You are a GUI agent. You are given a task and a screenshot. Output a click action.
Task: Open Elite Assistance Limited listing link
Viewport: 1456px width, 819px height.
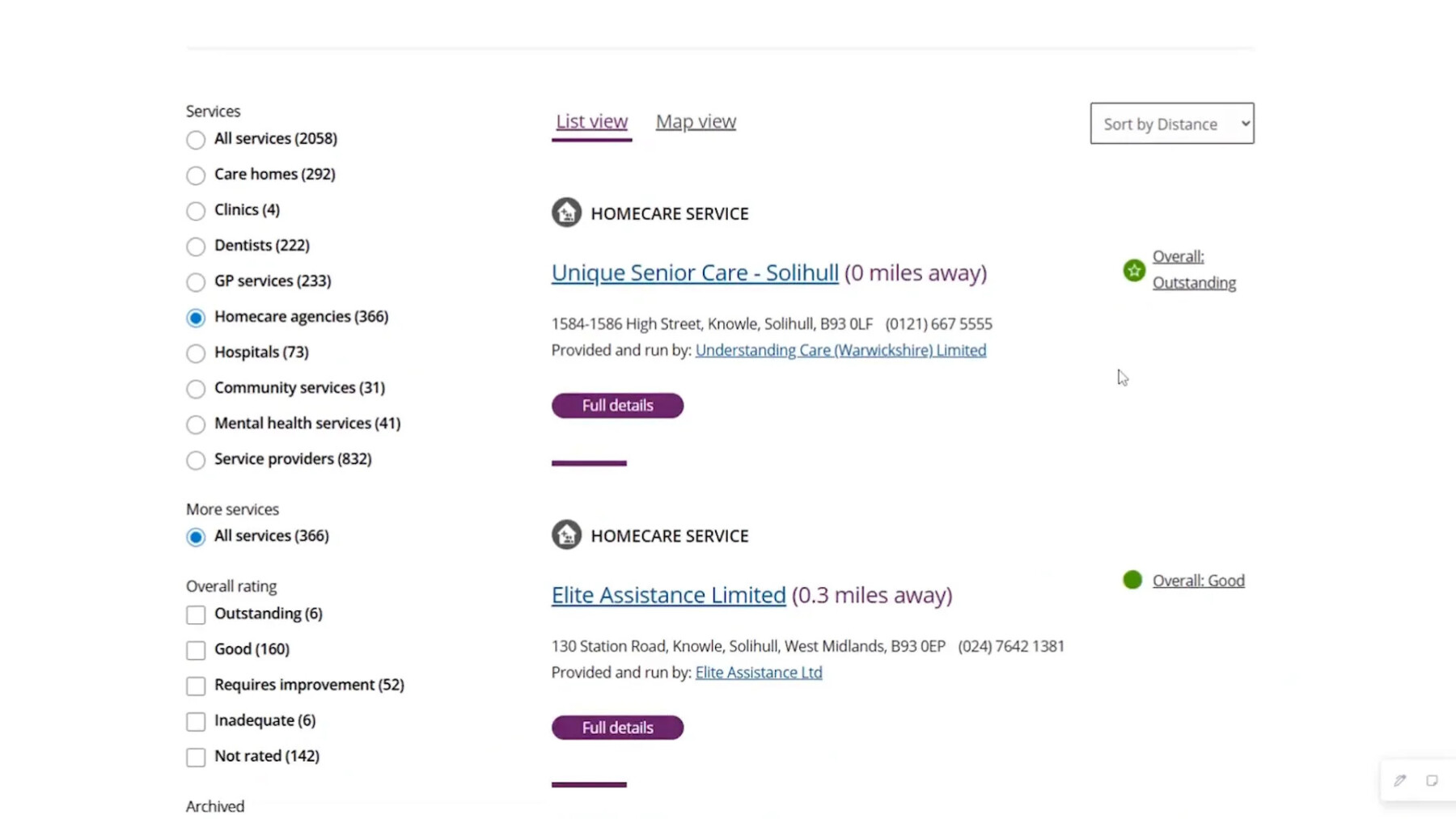pos(668,594)
